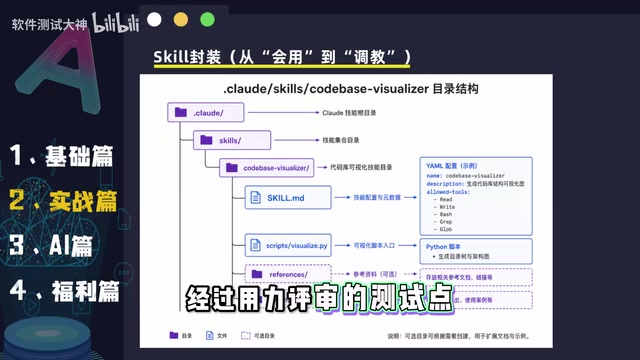Click the .claude/ folder name
The width and height of the screenshot is (640, 360).
click(x=208, y=113)
